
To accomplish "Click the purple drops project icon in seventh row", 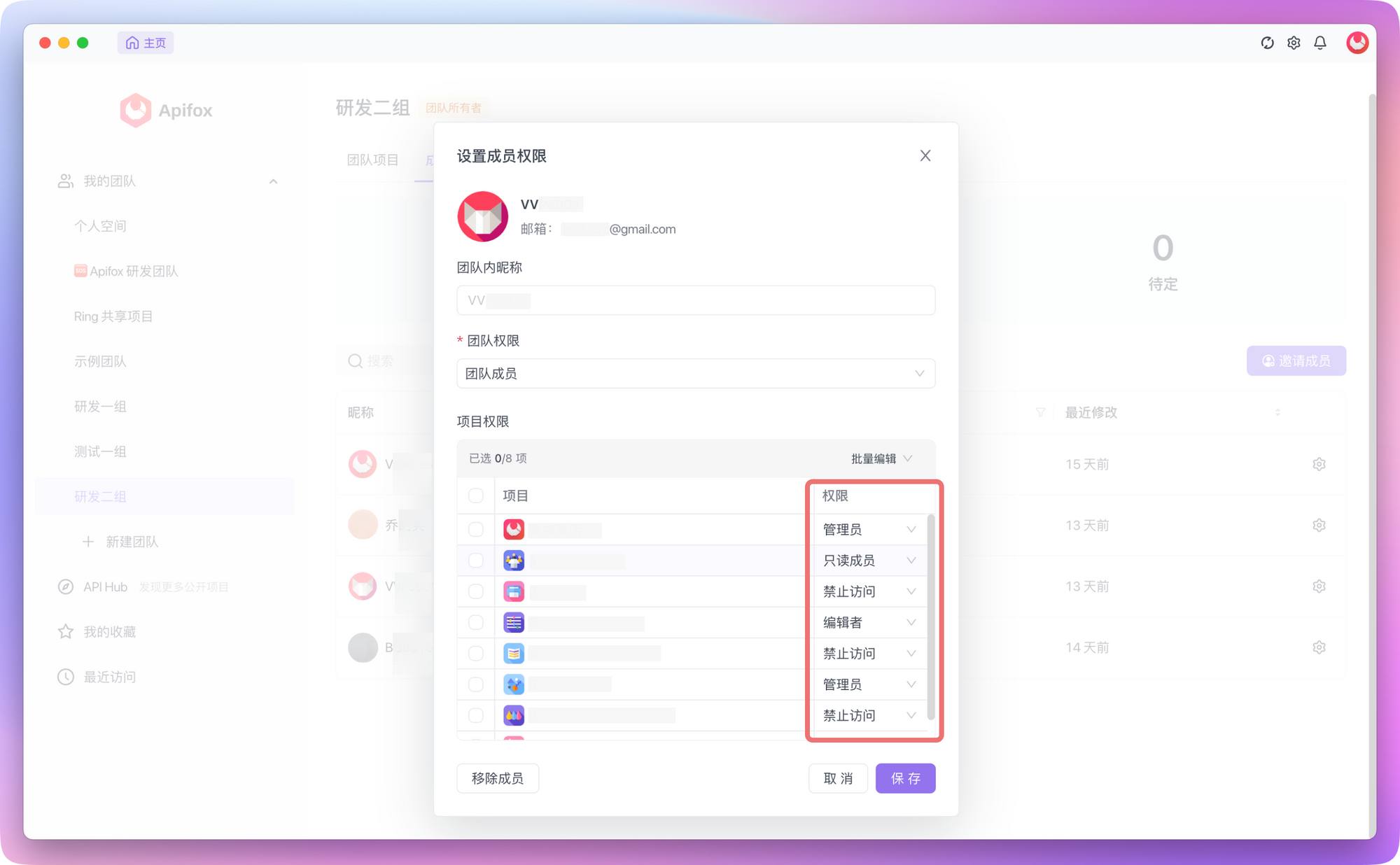I will 514,715.
